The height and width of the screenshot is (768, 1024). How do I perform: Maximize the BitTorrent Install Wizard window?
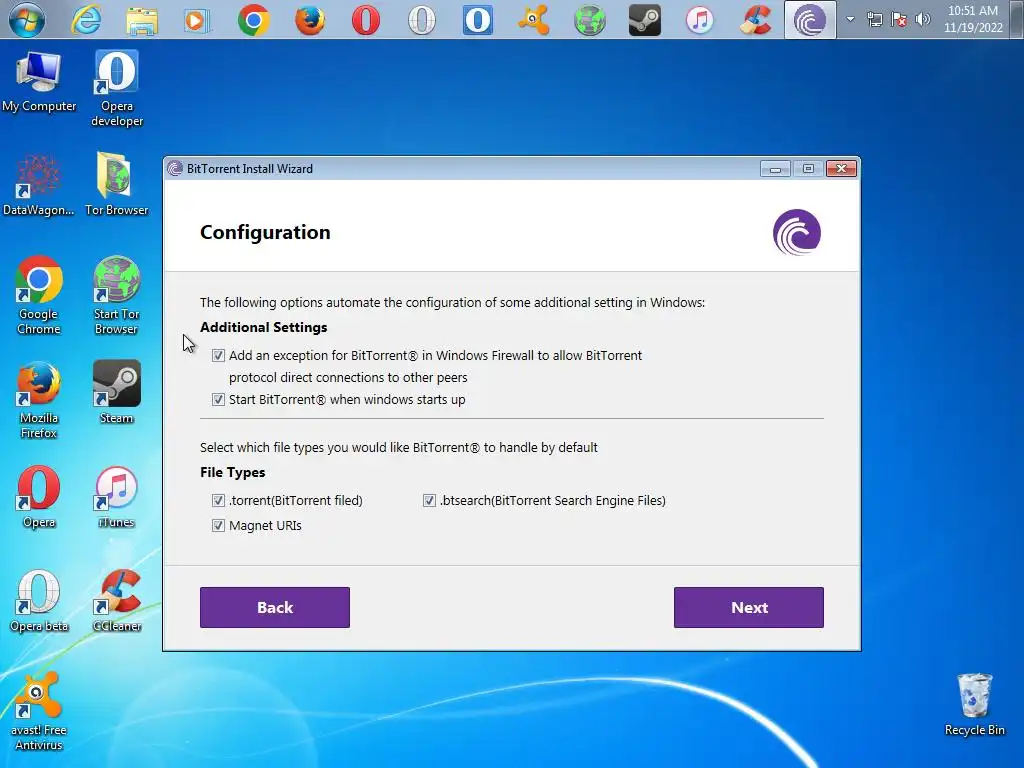click(808, 169)
